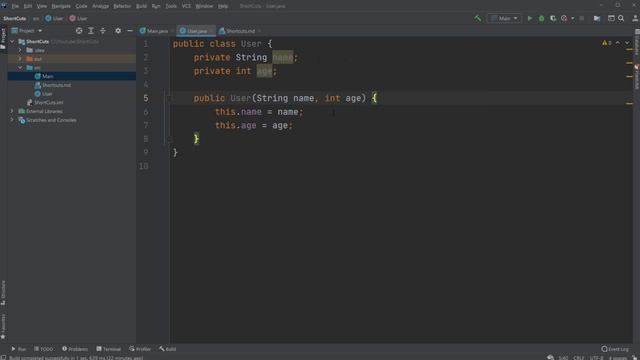Expand all in Project tool window

(91, 31)
